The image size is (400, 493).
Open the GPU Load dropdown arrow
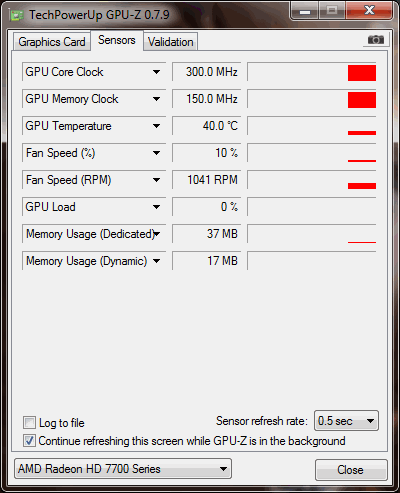pos(156,207)
